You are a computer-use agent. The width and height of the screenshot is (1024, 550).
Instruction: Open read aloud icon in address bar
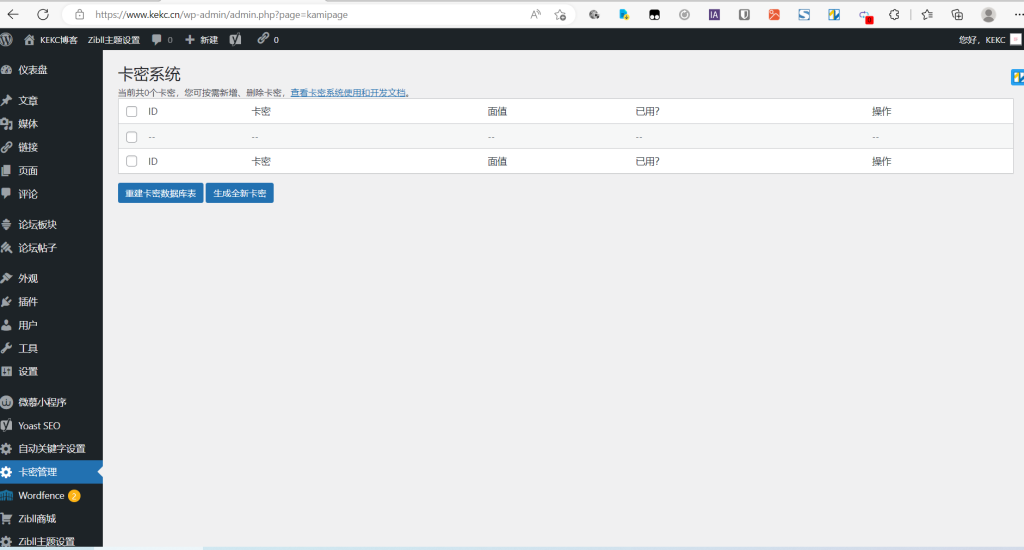click(536, 14)
